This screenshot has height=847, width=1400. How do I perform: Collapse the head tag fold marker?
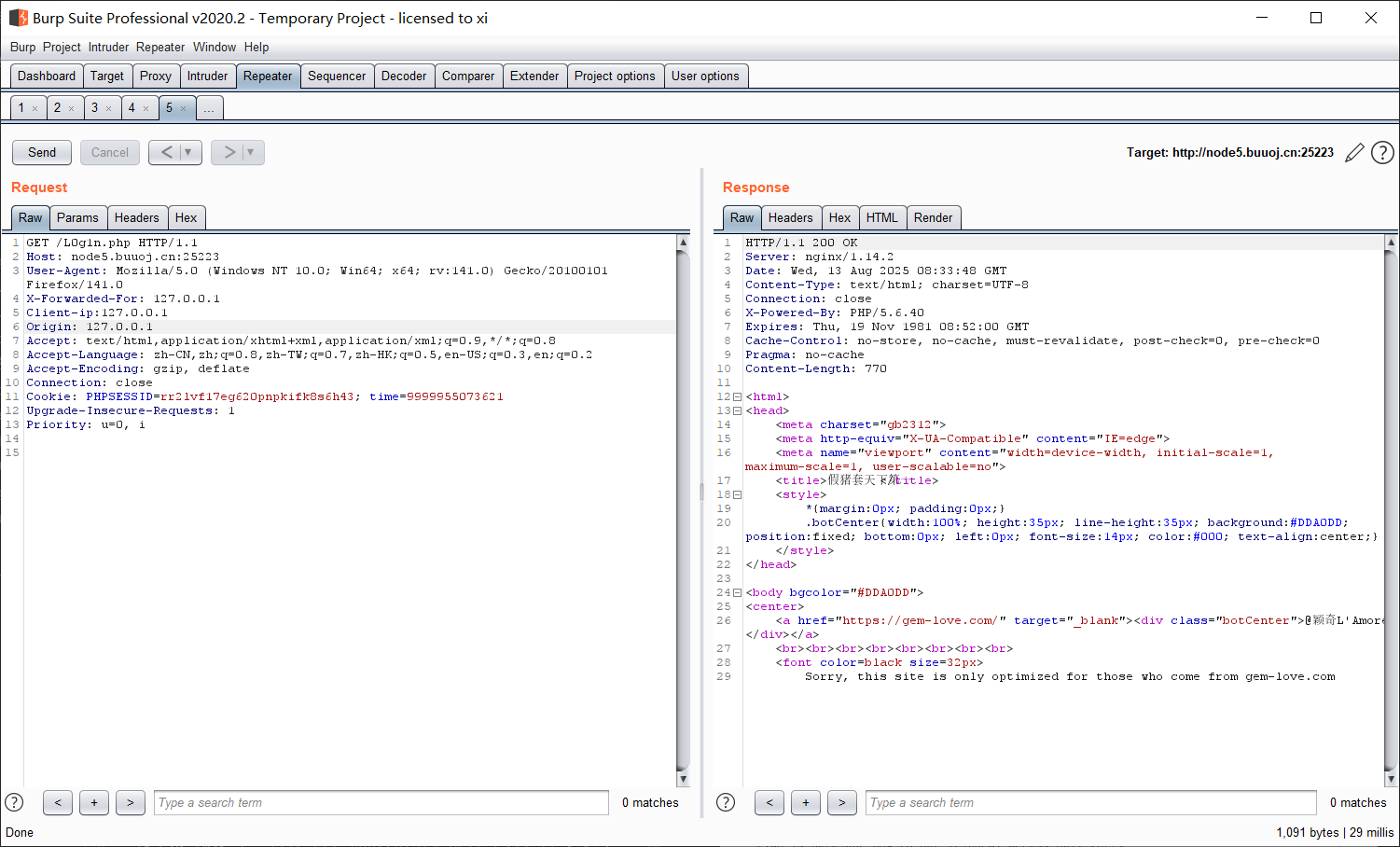coord(737,411)
